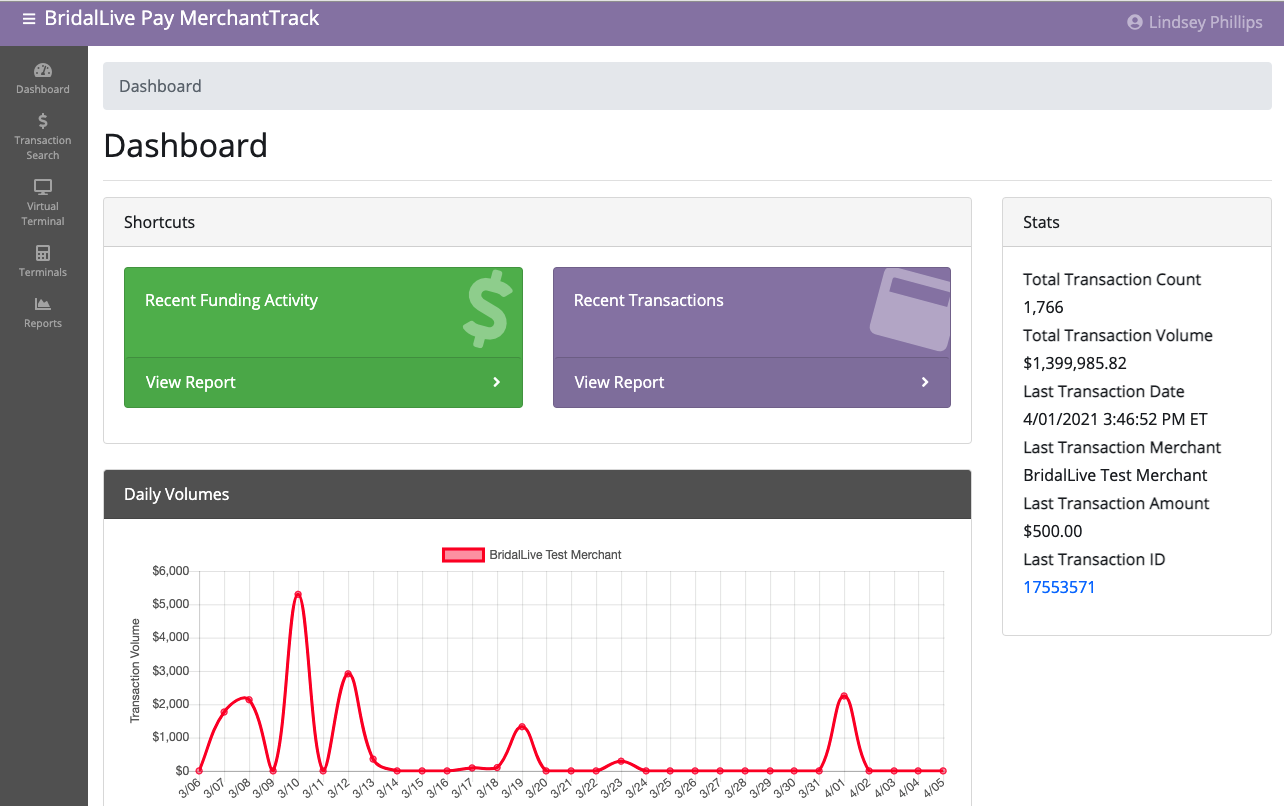1284x806 pixels.
Task: Expand Recent Transactions chevron arrow
Action: 925,382
